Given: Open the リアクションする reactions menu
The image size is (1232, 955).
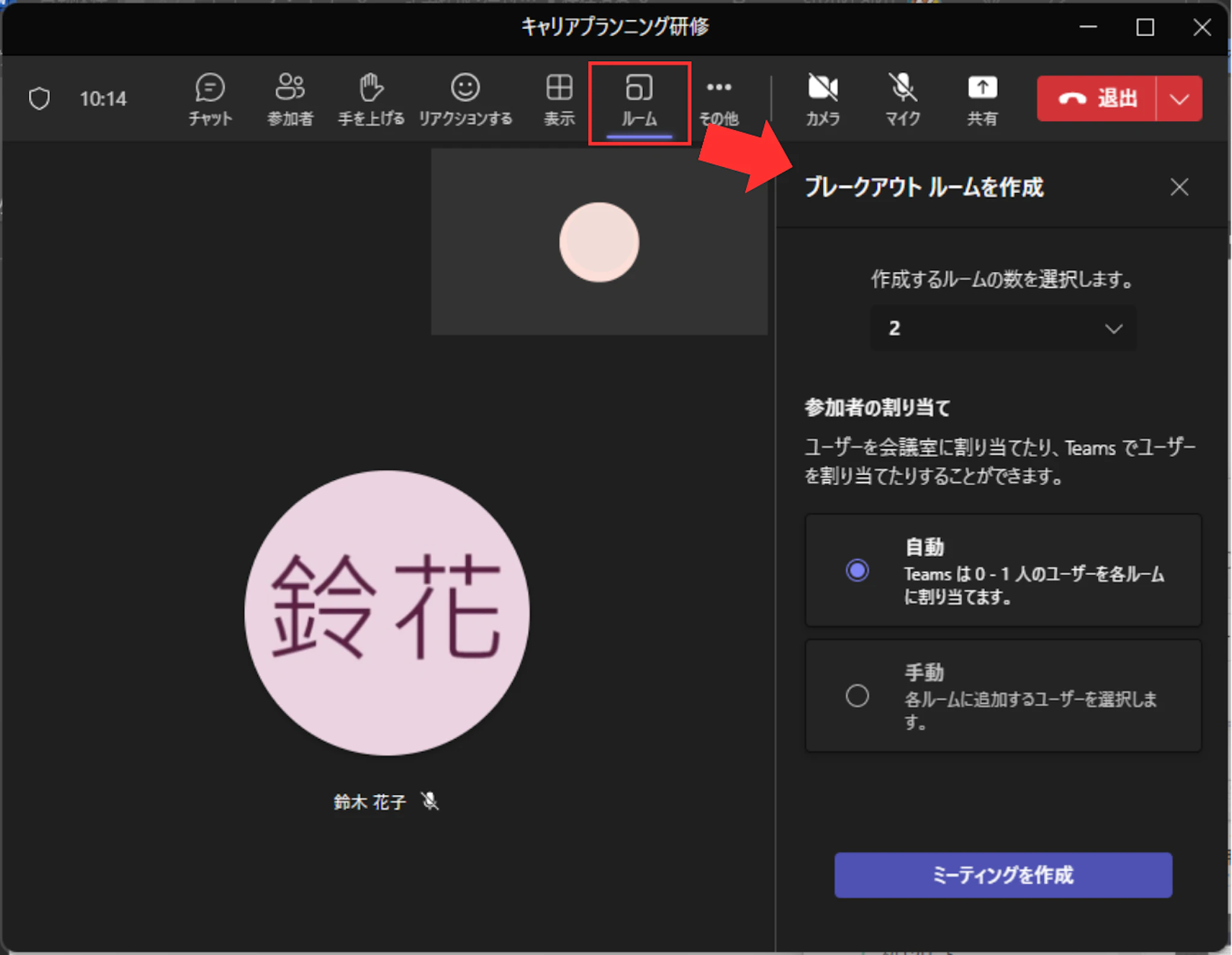Looking at the screenshot, I should (x=465, y=99).
